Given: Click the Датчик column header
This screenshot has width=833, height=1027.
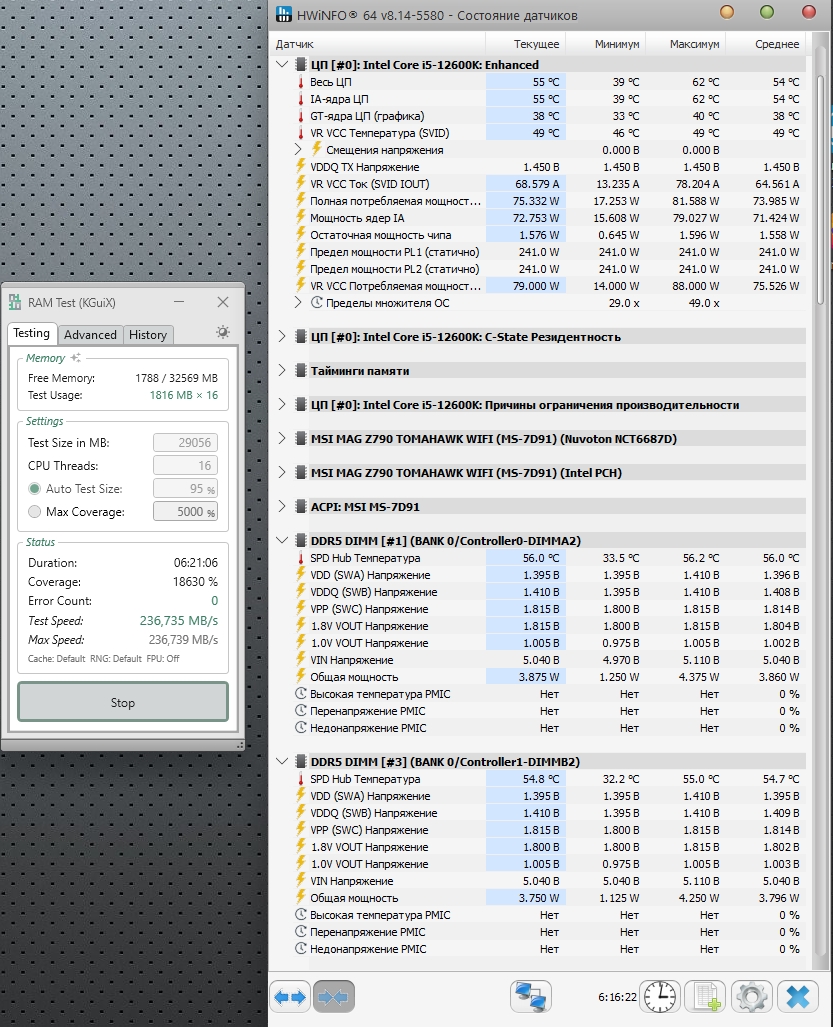Looking at the screenshot, I should pos(378,44).
